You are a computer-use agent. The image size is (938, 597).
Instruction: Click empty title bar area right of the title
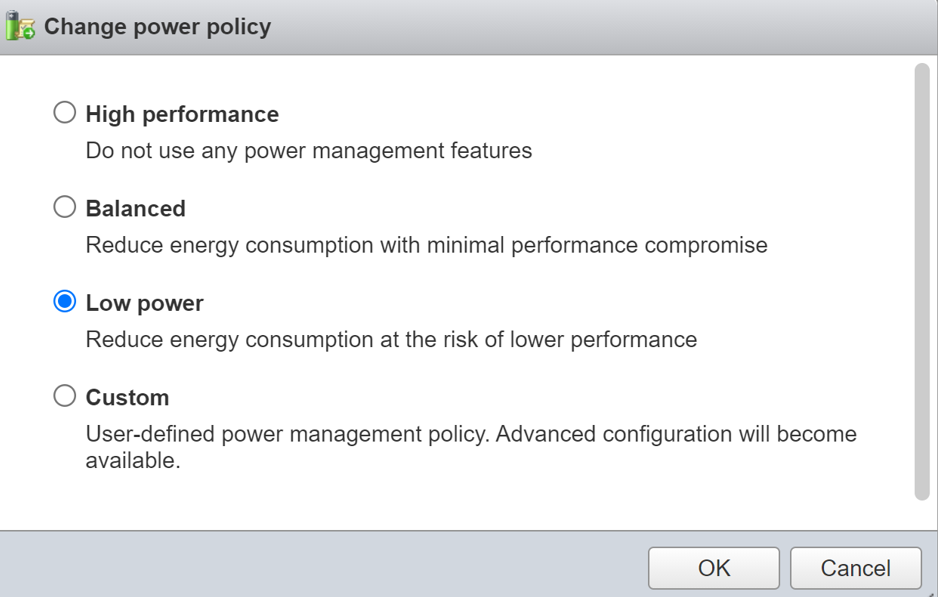pos(600,27)
